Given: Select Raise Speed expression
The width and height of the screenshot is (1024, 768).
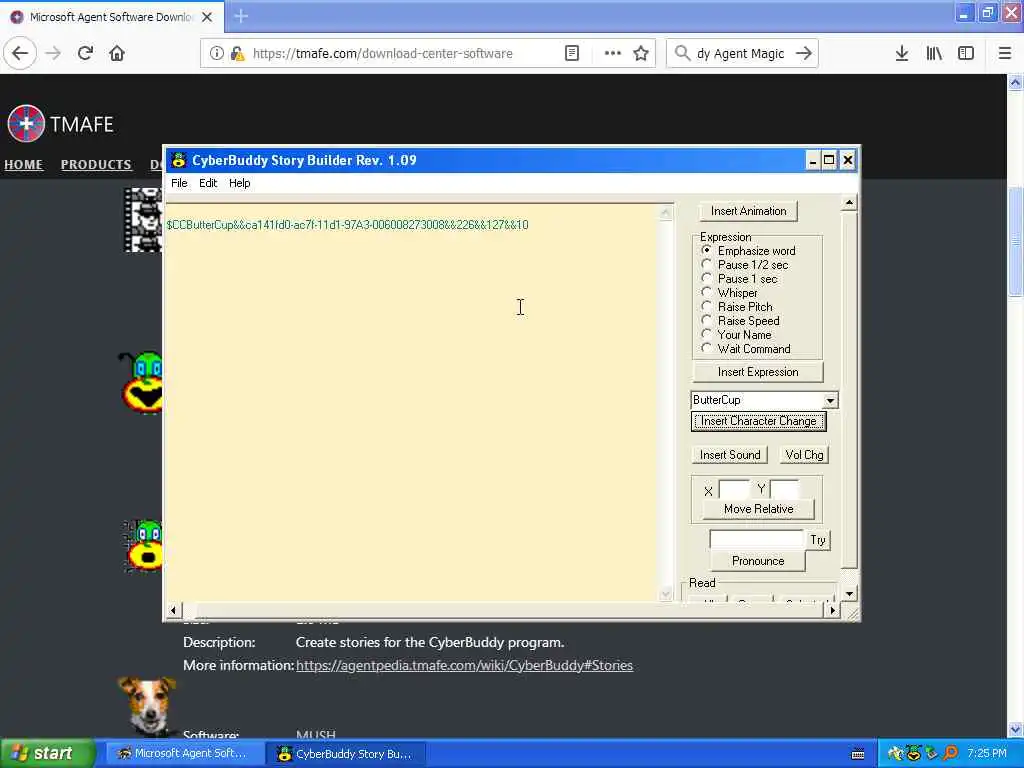Looking at the screenshot, I should pos(707,321).
